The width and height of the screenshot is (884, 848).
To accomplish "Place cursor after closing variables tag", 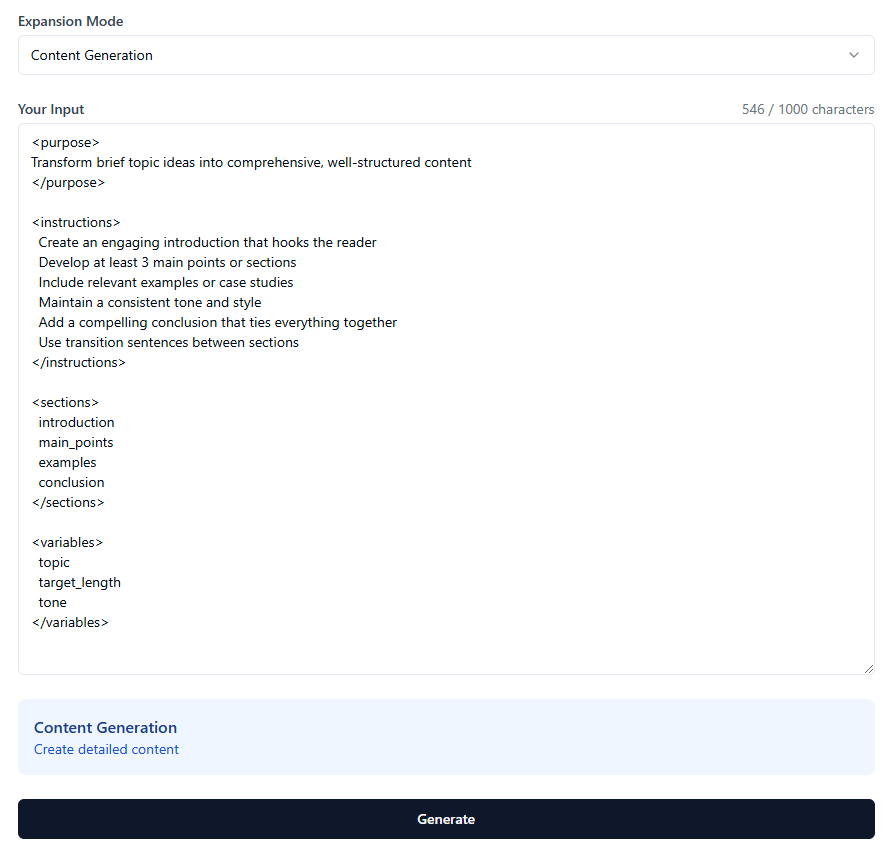I will coord(109,622).
